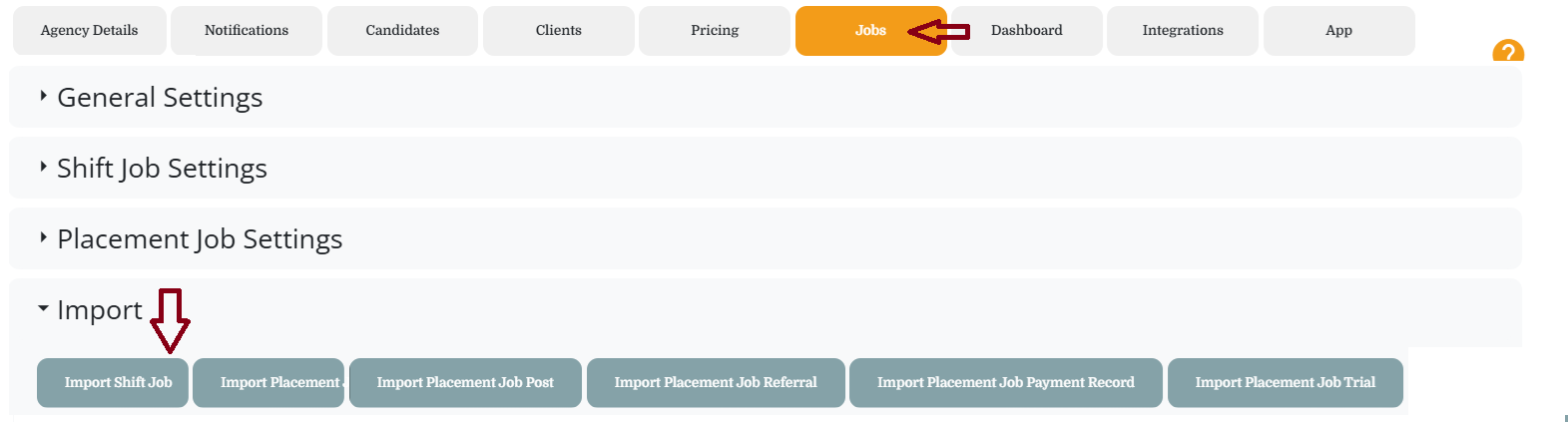Image resolution: width=1568 pixels, height=422 pixels.
Task: Click Import Placement Job Post button
Action: tap(465, 383)
